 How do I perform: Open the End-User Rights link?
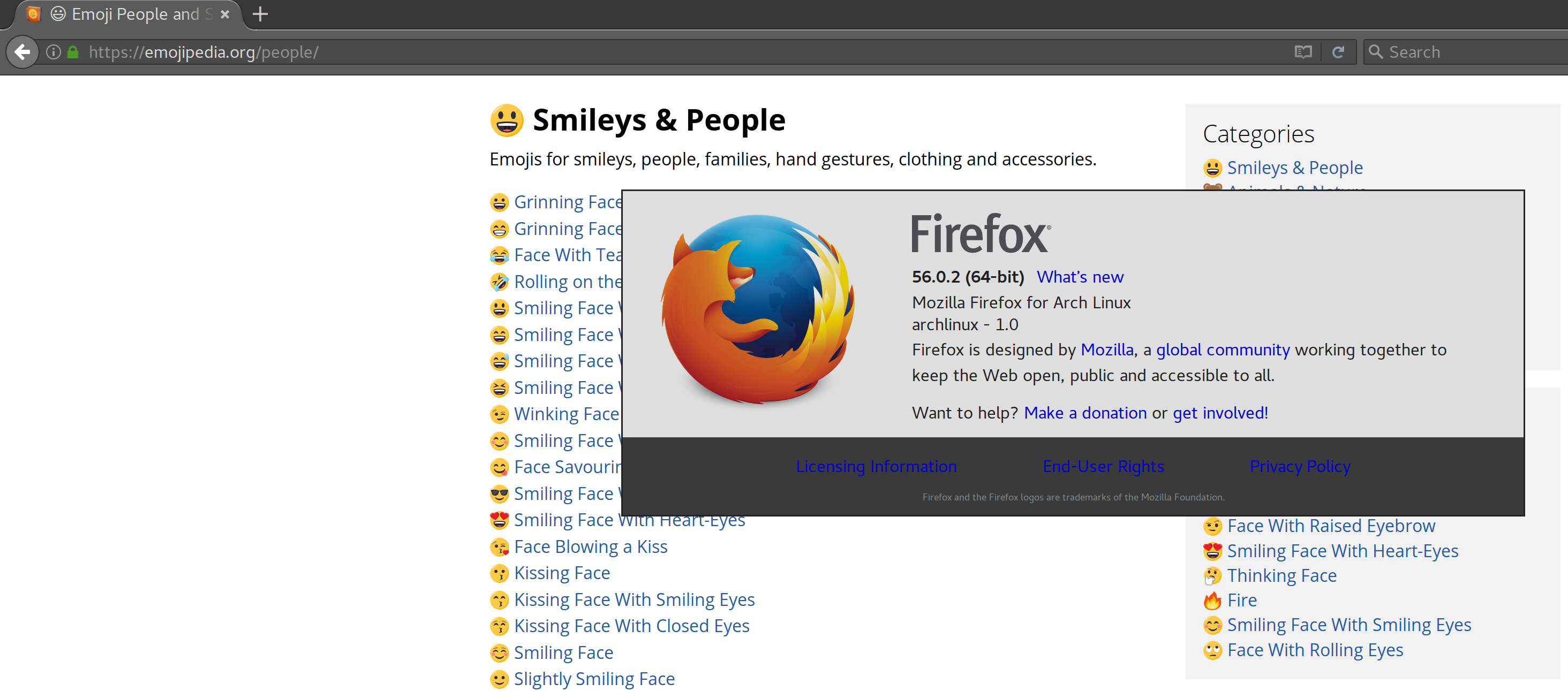coord(1103,467)
